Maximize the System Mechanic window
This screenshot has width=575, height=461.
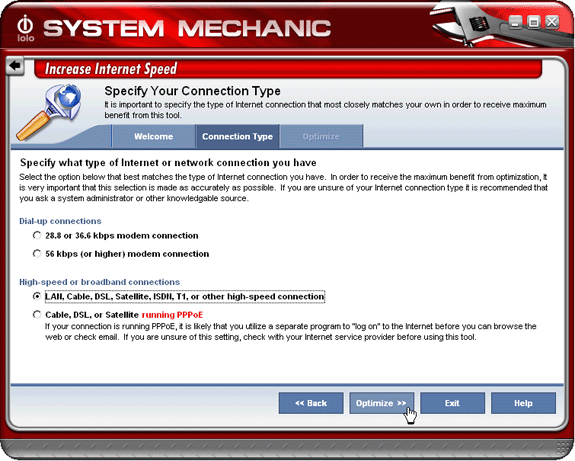click(x=534, y=22)
